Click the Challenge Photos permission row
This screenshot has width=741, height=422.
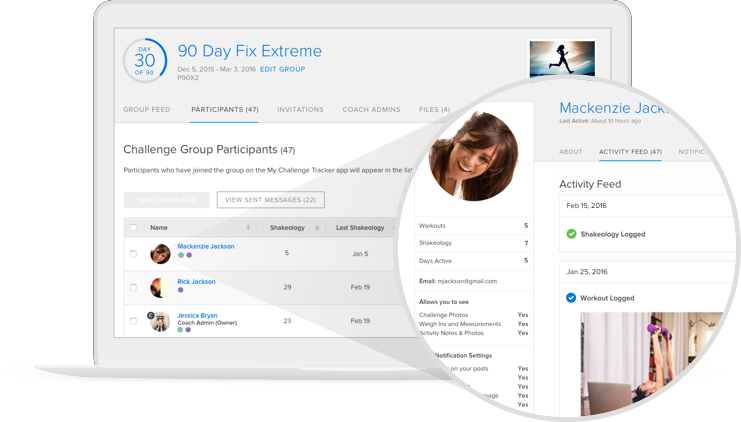(474, 315)
